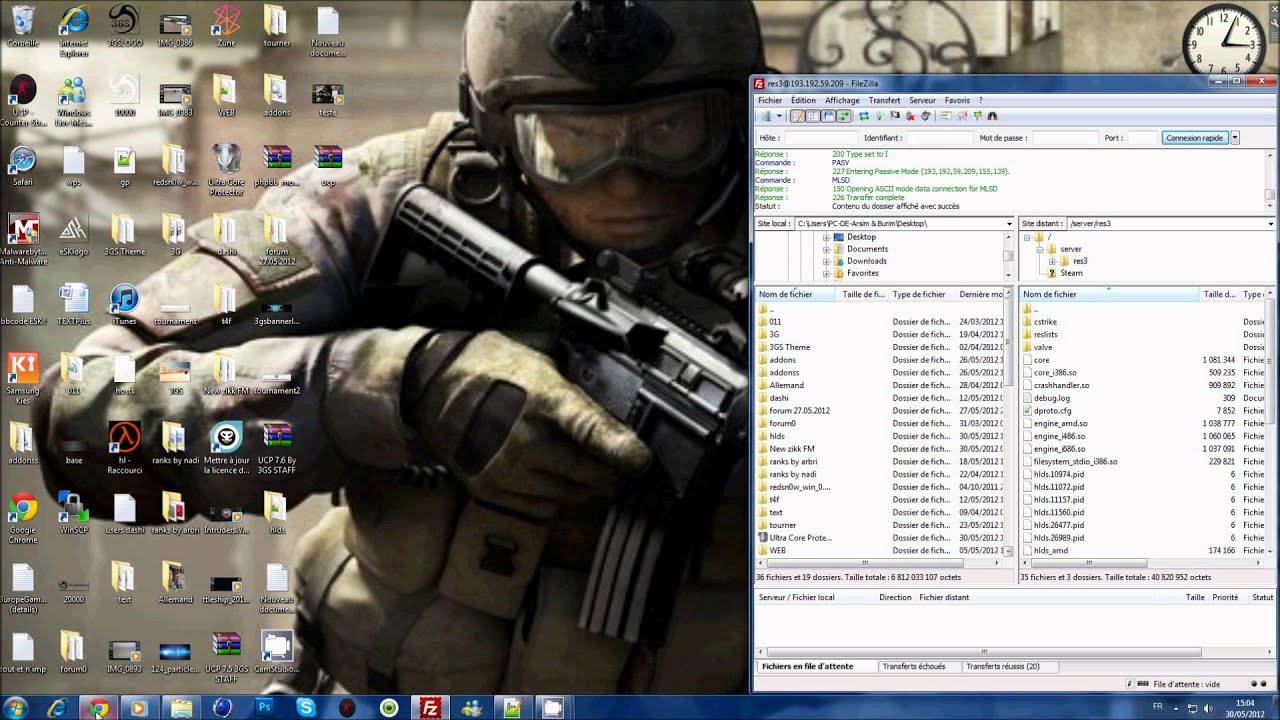Open Recycle Bin desktop icon

22,26
